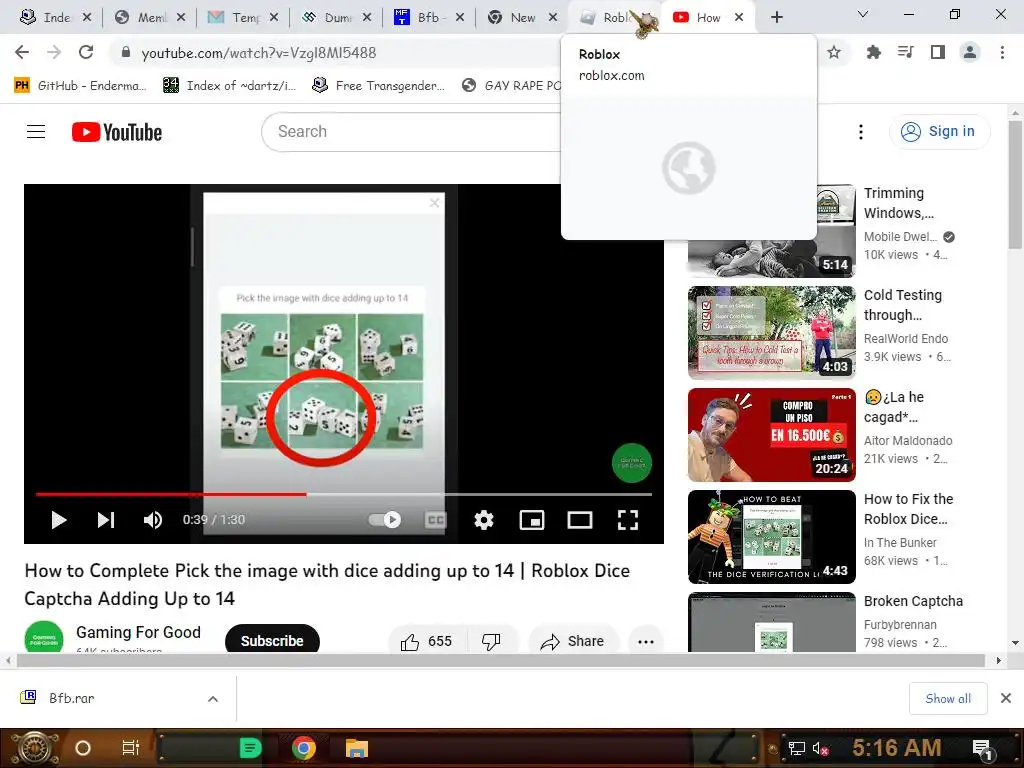Seek on the red video progress bar
Image resolution: width=1024 pixels, height=768 pixels.
(x=171, y=494)
